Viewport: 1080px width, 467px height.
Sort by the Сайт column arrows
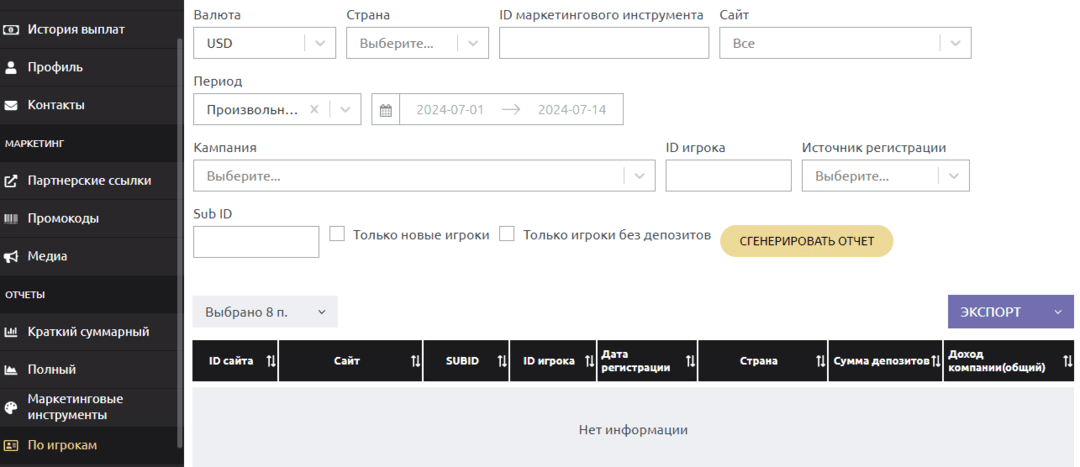point(415,361)
